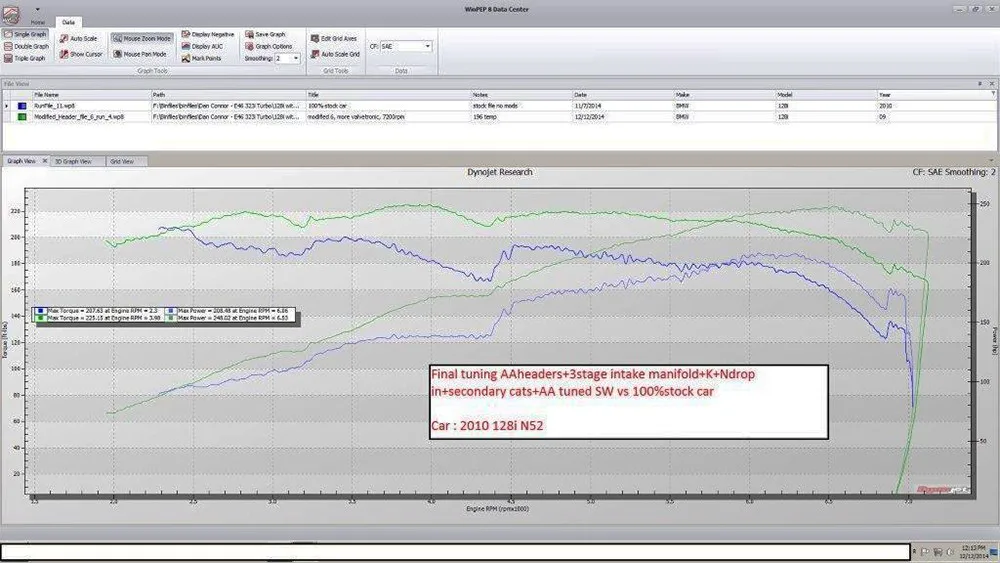Open quick access toolbar dropdown arrow
This screenshot has width=1000, height=563.
point(38,10)
